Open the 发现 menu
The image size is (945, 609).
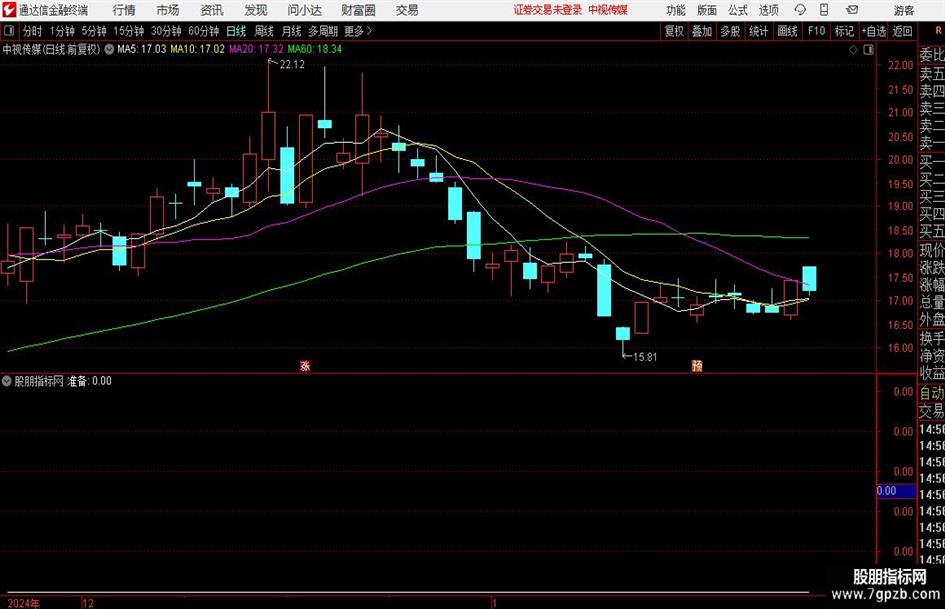coord(256,10)
